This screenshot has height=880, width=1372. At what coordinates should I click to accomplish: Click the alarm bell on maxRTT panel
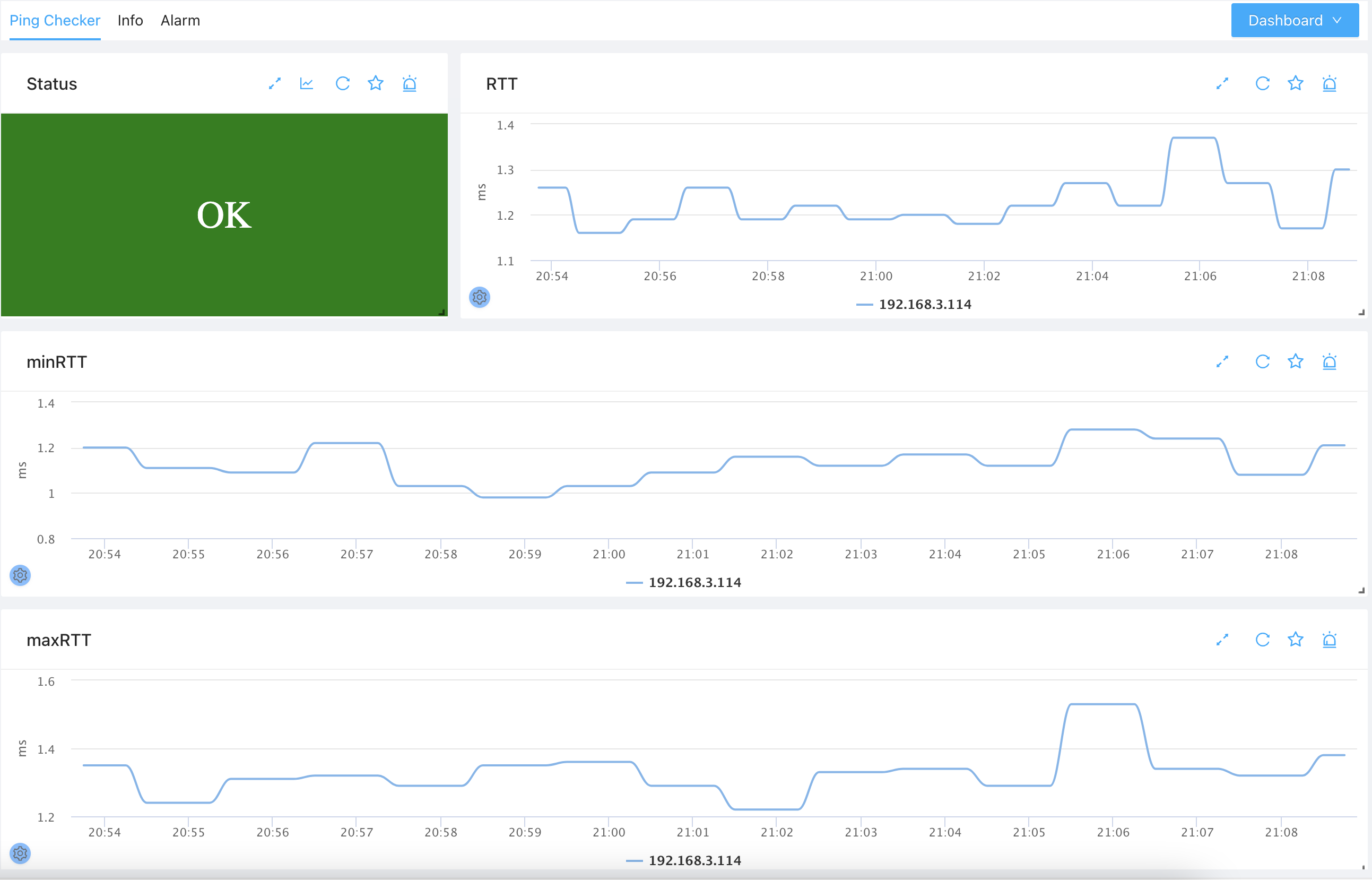click(1329, 640)
